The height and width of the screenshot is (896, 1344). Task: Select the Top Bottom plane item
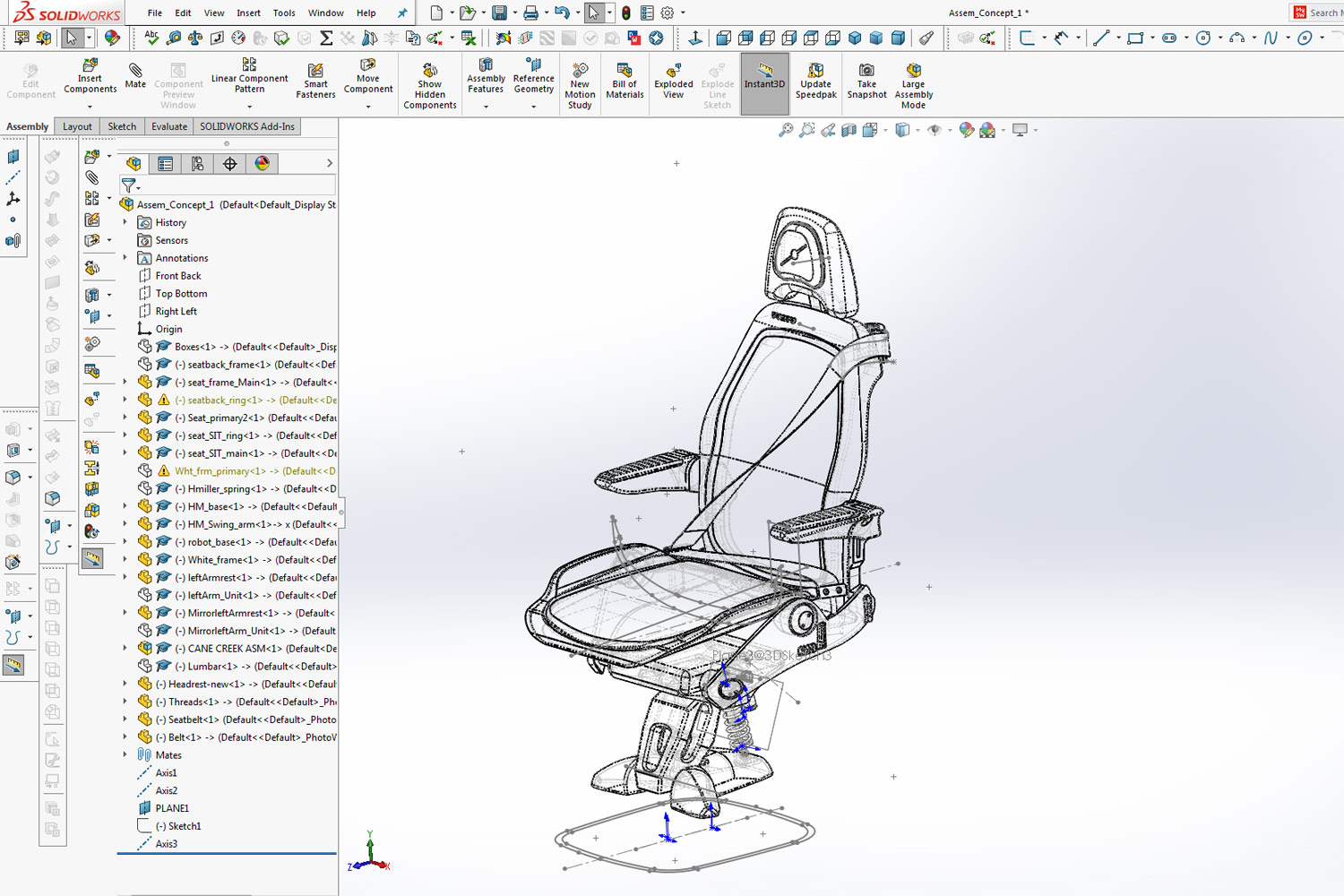pos(181,294)
